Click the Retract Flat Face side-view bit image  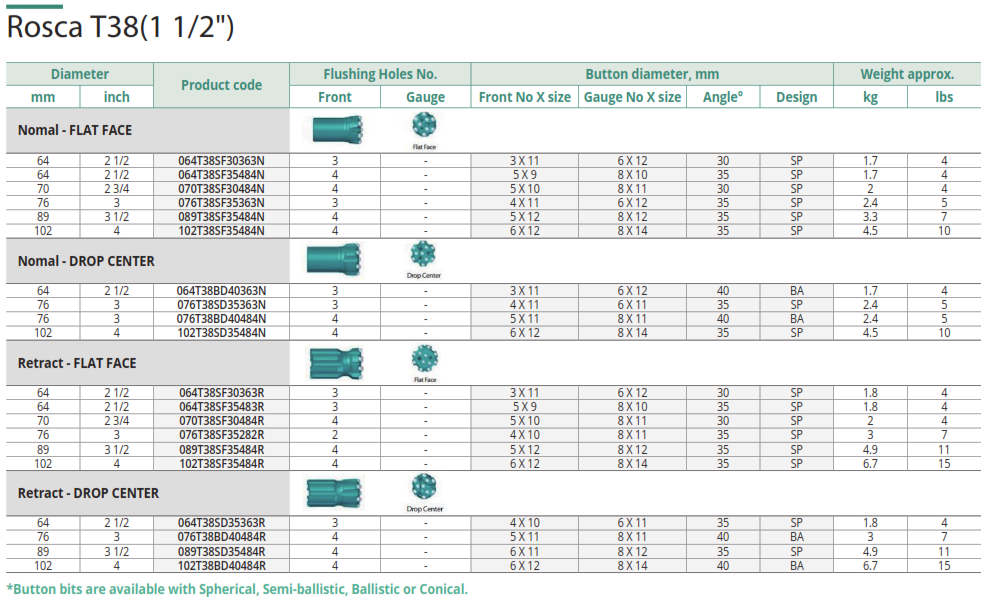click(x=336, y=363)
